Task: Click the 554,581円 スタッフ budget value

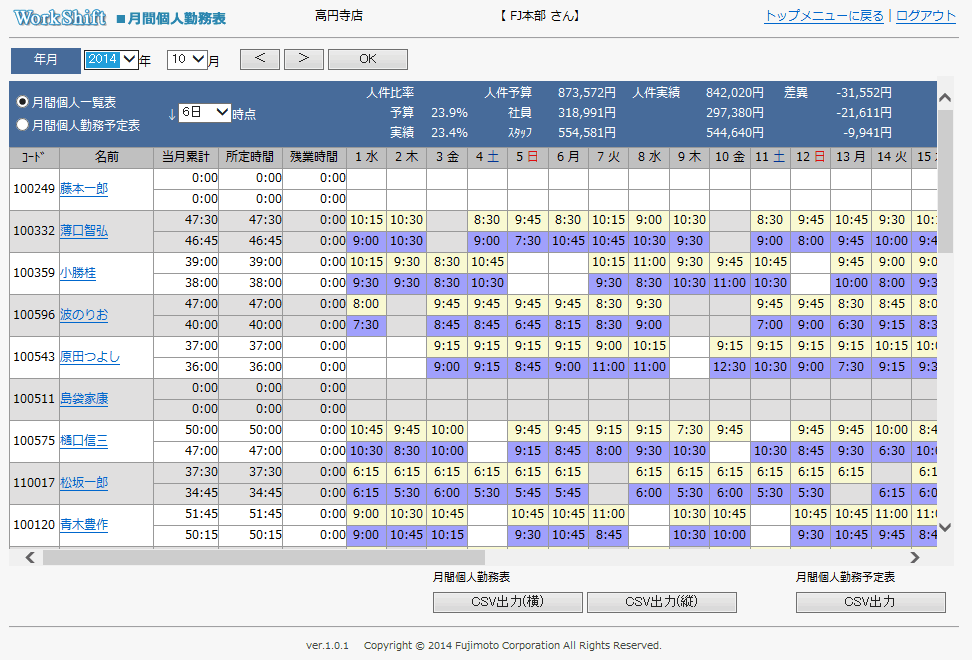Action: click(586, 132)
